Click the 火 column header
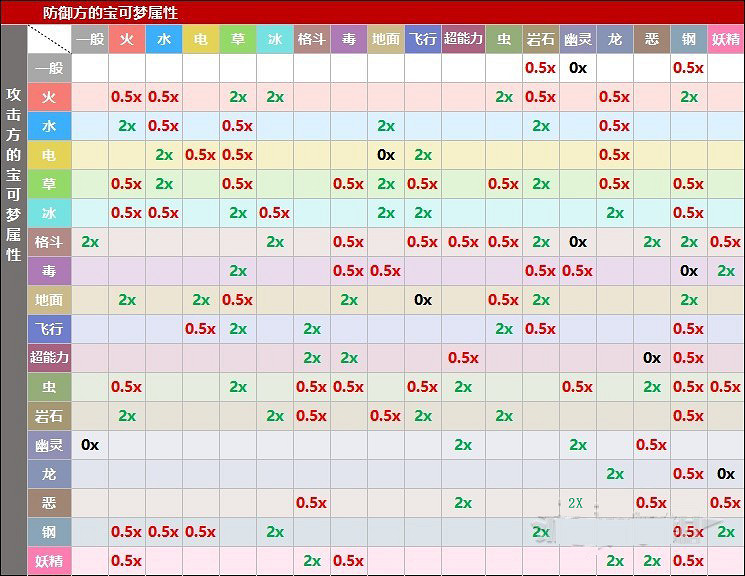The height and width of the screenshot is (576, 745). point(127,40)
